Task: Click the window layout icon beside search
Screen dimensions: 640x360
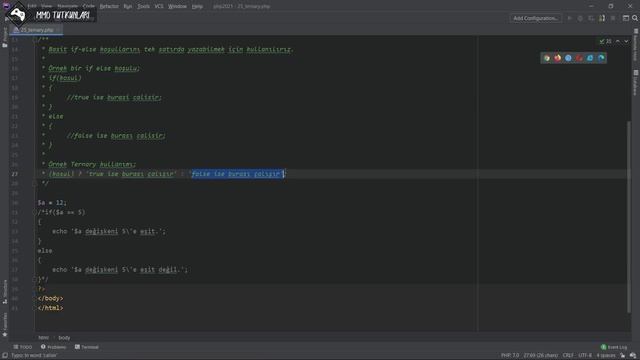Action: tap(626, 18)
